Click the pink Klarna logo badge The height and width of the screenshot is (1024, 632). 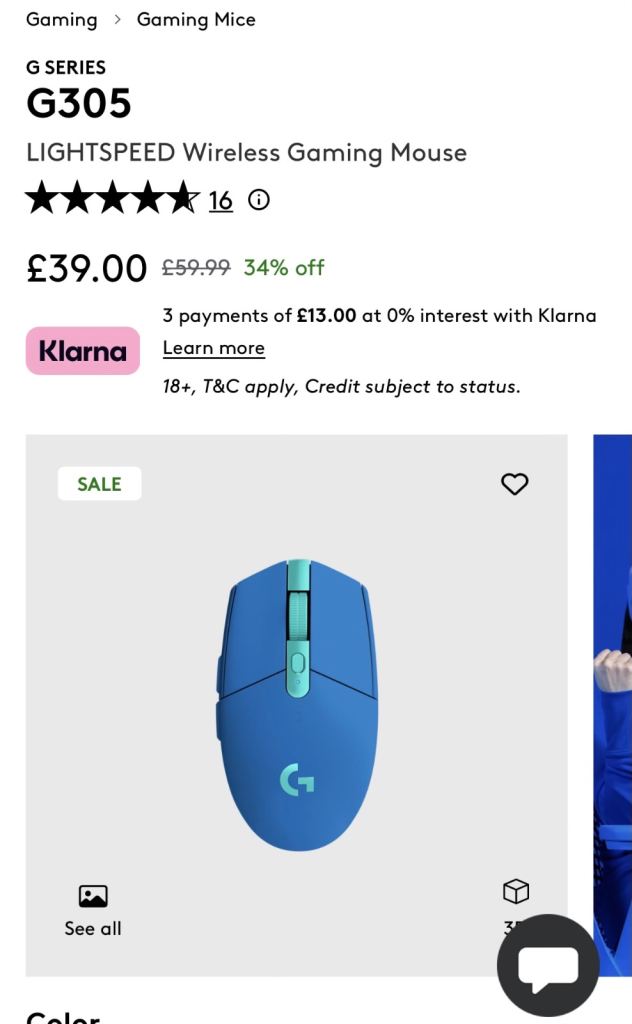[83, 351]
